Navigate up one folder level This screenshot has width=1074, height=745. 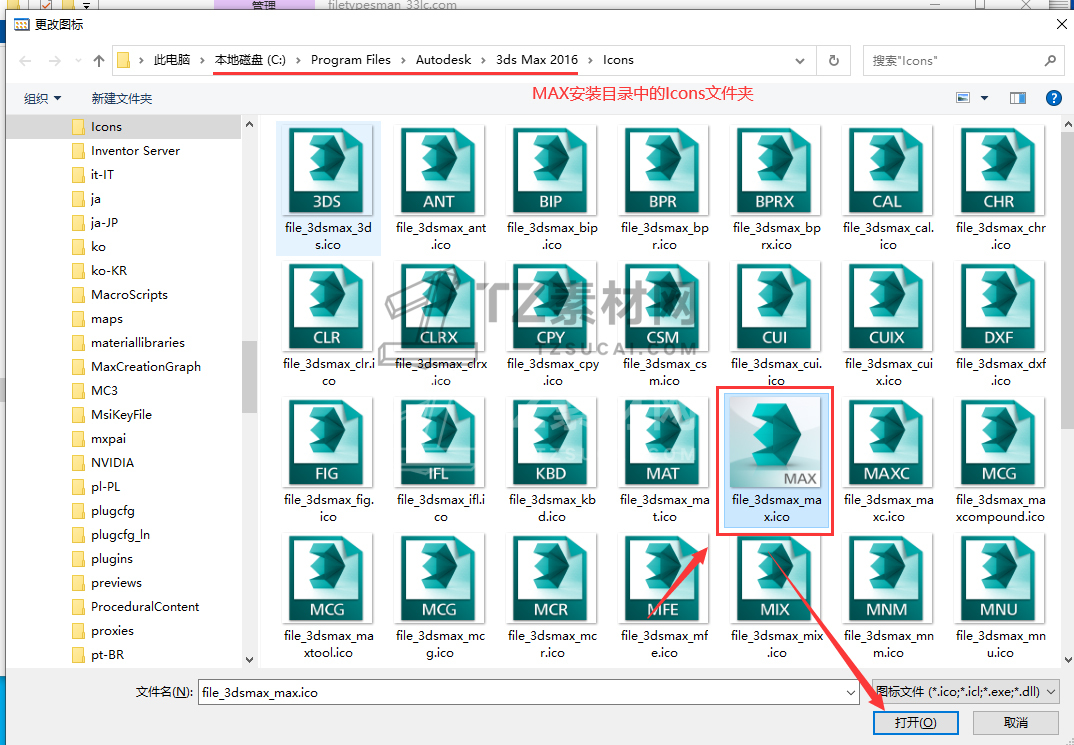click(99, 60)
